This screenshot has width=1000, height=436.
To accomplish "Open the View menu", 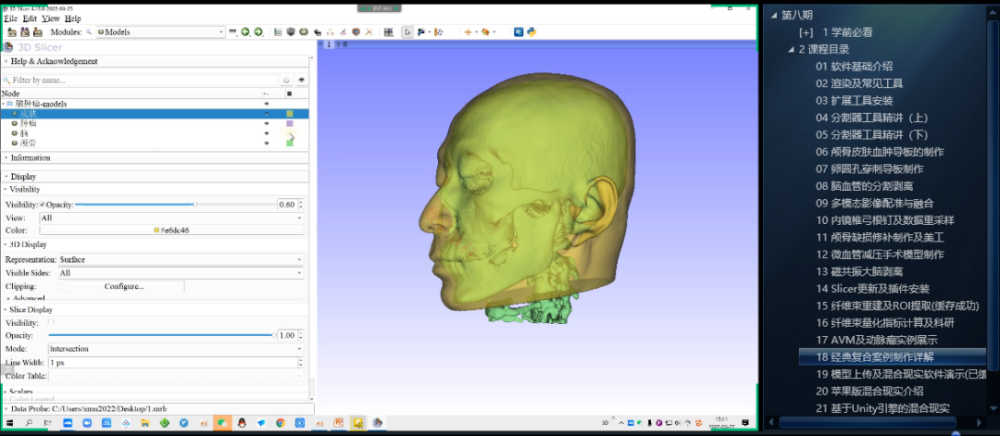I will point(52,18).
